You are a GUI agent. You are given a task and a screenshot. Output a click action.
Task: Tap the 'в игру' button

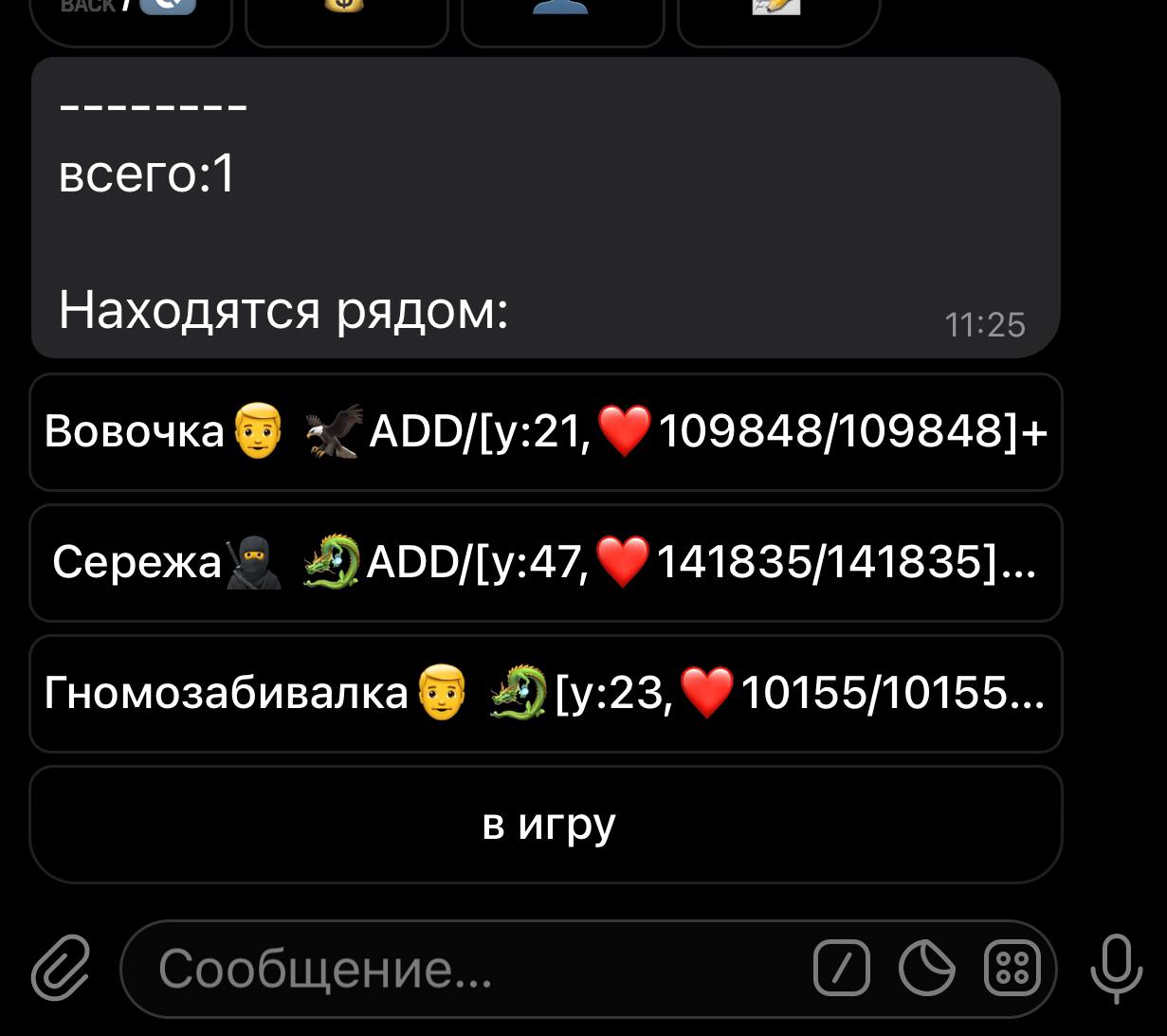(x=546, y=825)
